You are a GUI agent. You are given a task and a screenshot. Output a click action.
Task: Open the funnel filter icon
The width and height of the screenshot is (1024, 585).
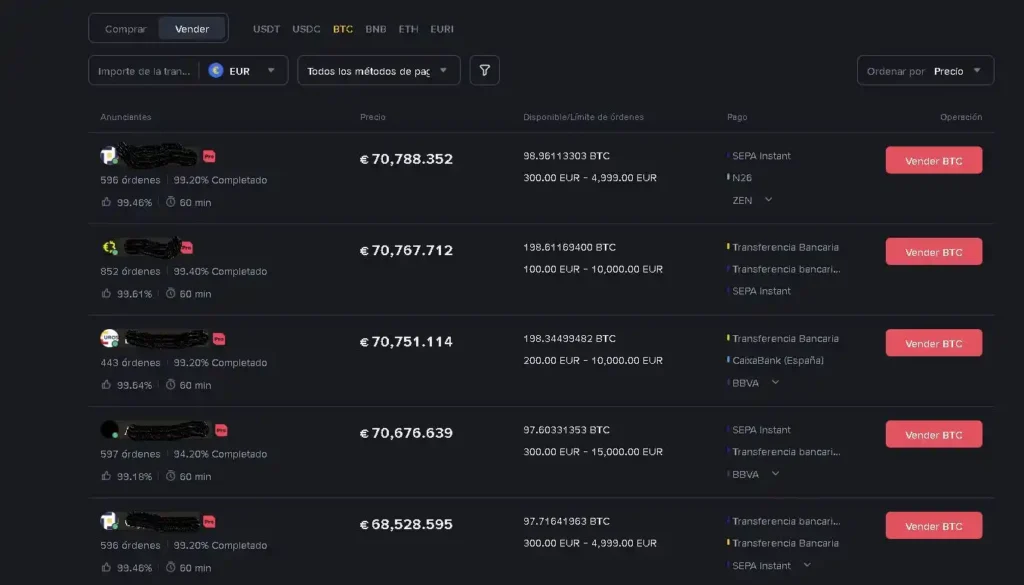[484, 70]
